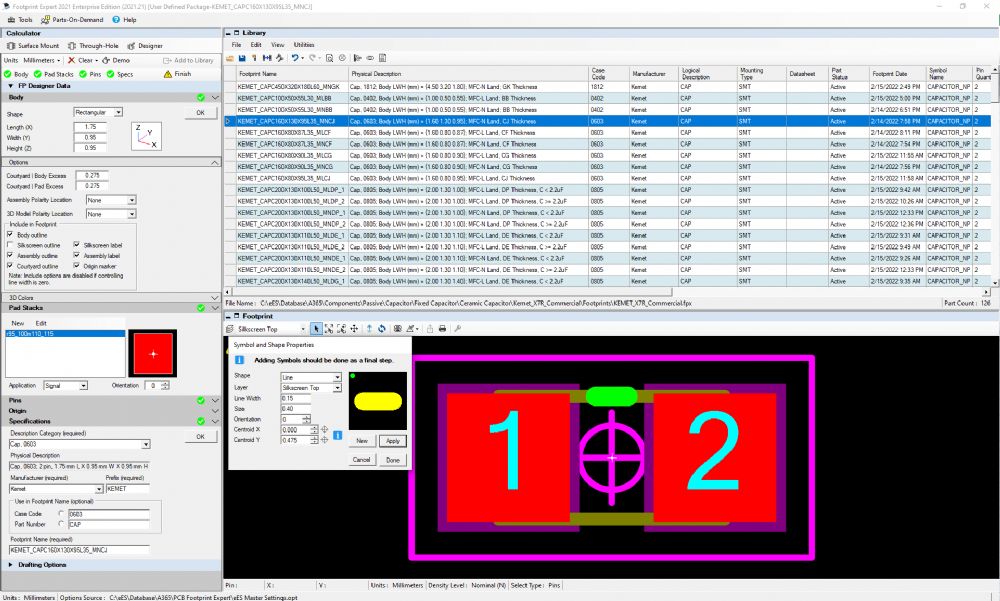
Task: Click the Surface Mount calculator icon
Action: 12,46
